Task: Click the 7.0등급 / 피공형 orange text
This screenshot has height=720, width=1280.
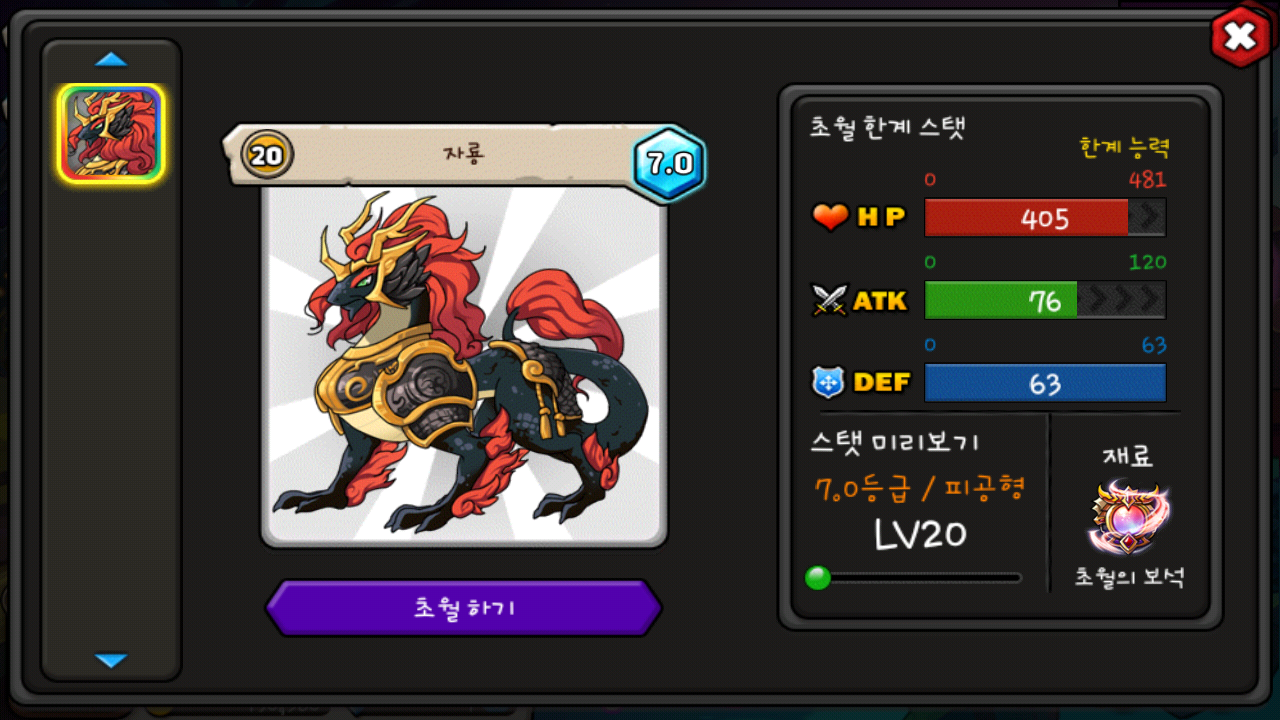Action: [920, 490]
